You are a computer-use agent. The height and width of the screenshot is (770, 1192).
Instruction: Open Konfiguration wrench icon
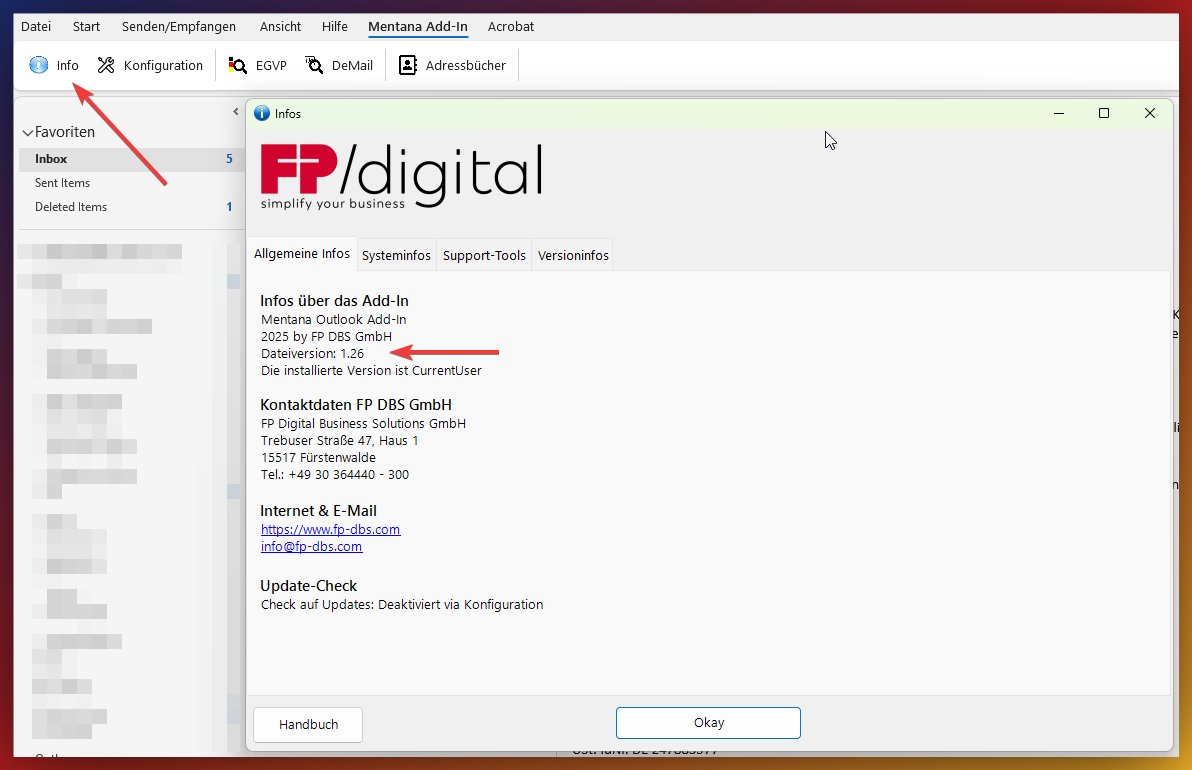[x=106, y=65]
